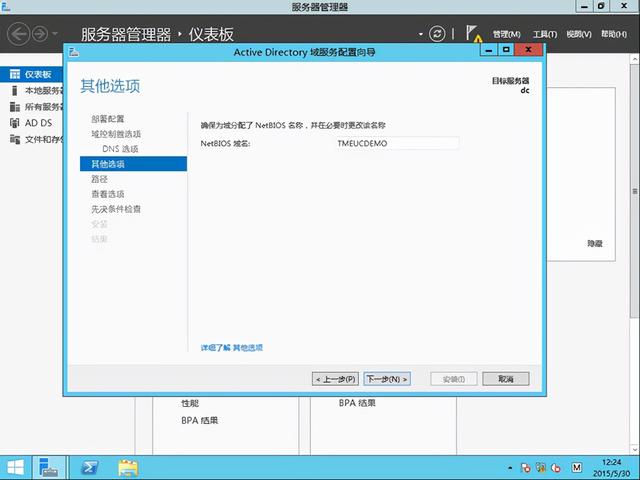Viewport: 640px width, 480px height.
Task: Click the Server Manager forward arrow
Action: (40, 34)
